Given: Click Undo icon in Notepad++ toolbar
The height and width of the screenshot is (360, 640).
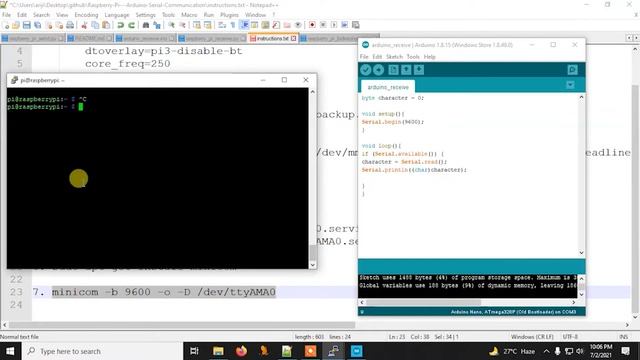Looking at the screenshot, I should click(120, 25).
